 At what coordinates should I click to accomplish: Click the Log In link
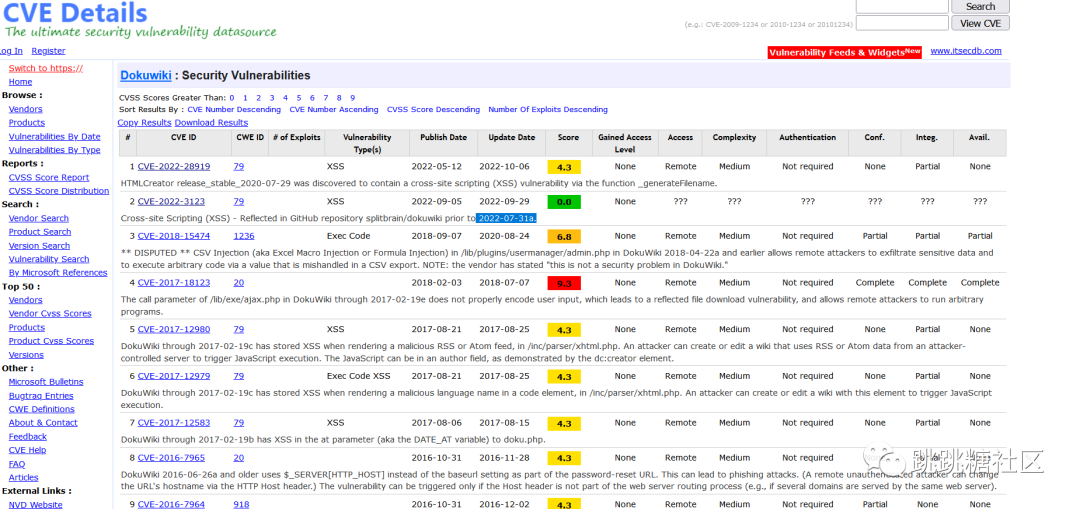(x=10, y=51)
